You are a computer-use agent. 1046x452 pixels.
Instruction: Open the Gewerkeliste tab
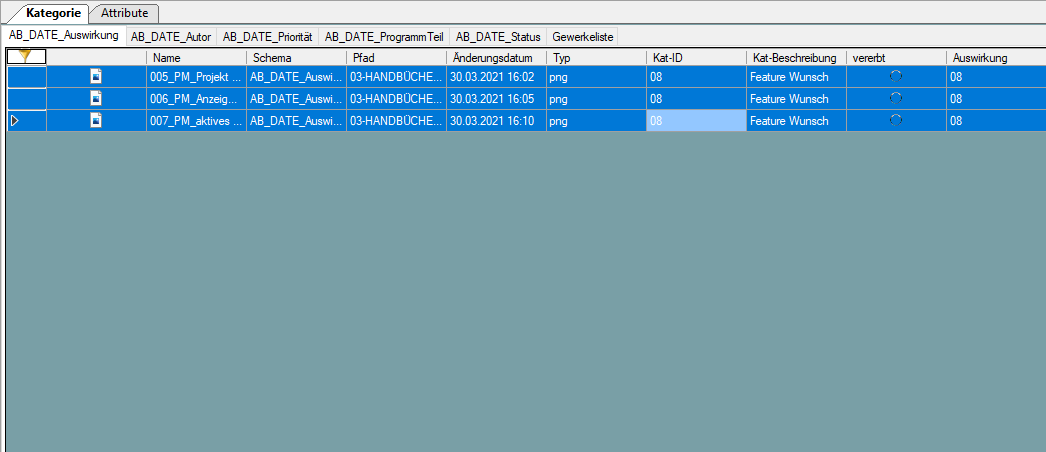[582, 37]
